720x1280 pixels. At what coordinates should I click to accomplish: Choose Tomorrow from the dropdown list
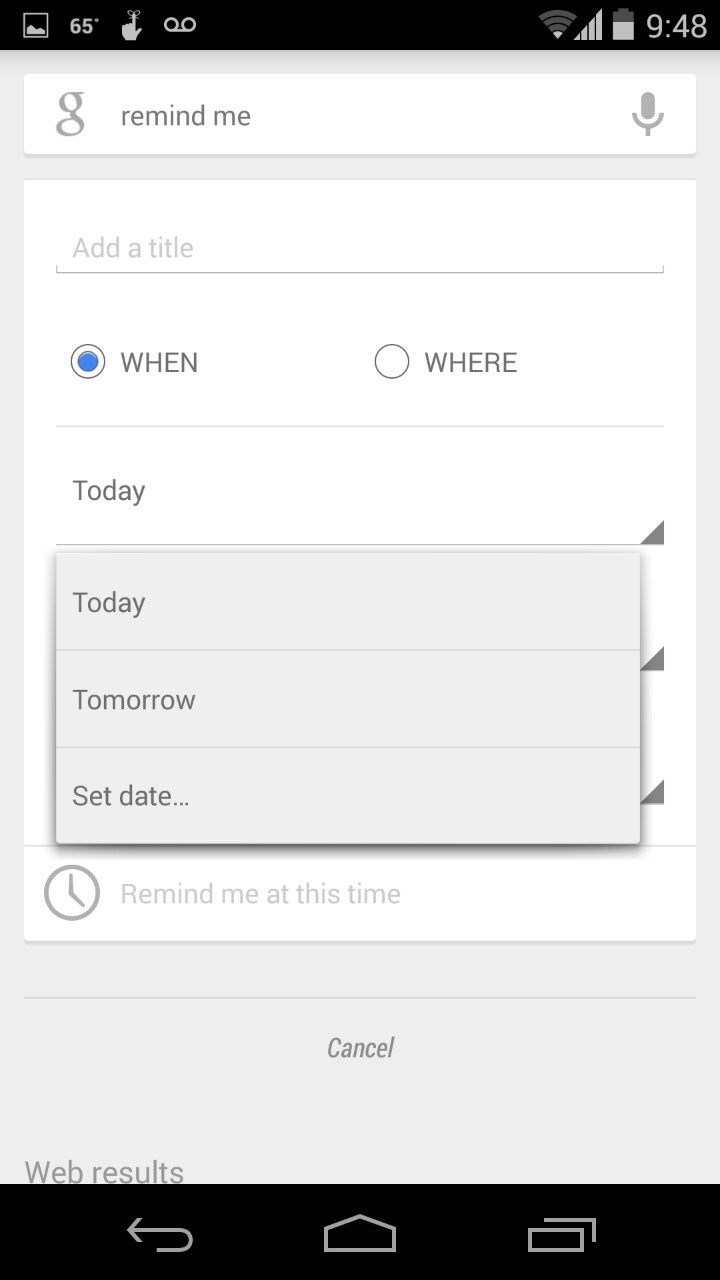[x=348, y=699]
